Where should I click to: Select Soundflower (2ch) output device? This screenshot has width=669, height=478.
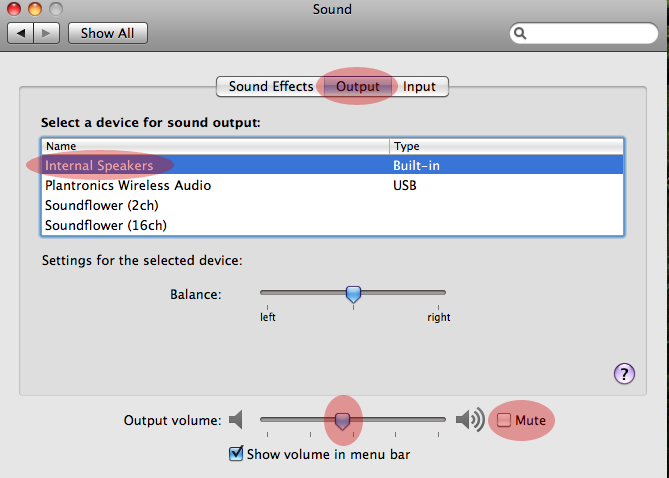(x=332, y=205)
